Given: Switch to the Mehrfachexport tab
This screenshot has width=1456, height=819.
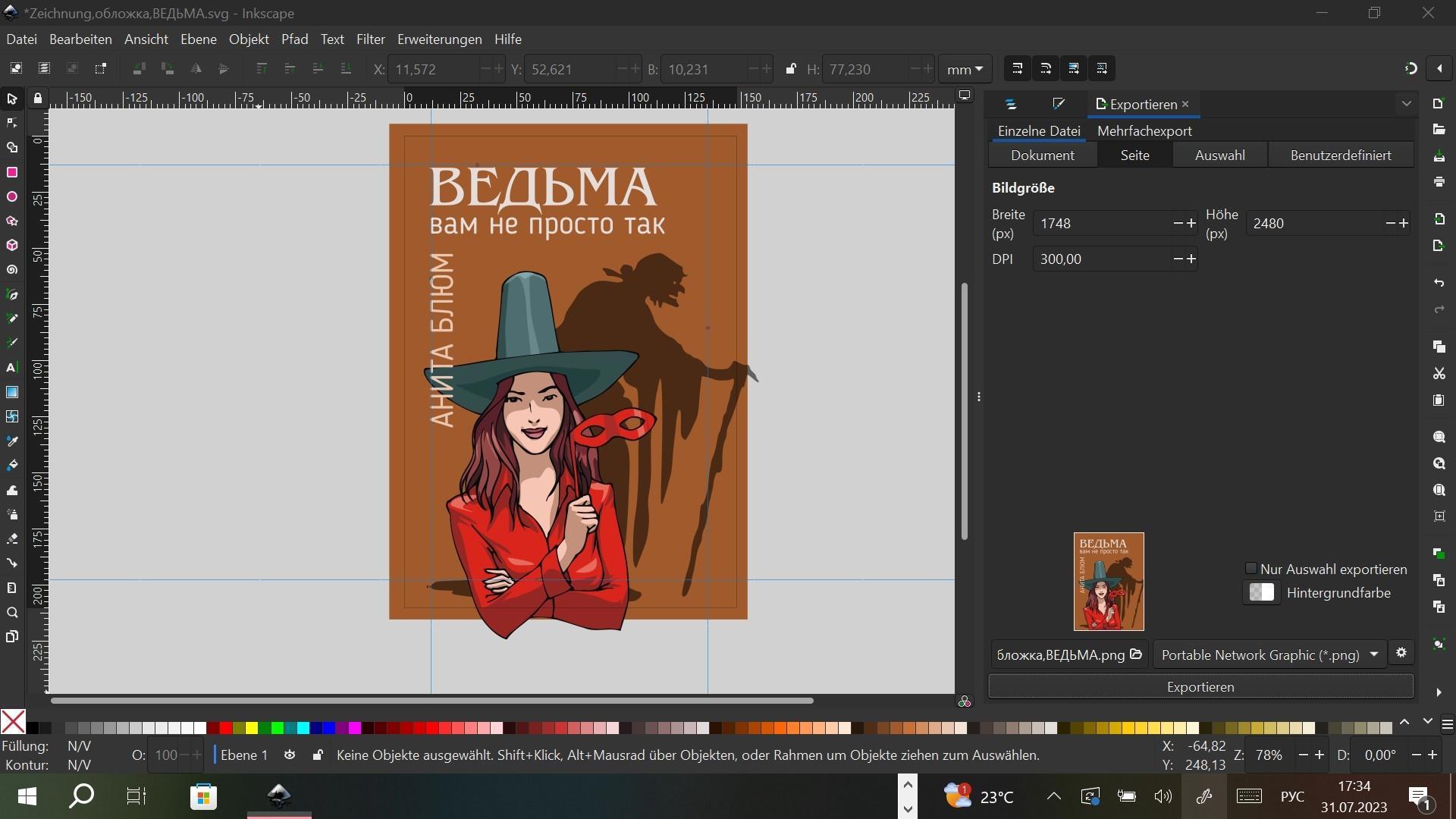Looking at the screenshot, I should click(x=1144, y=131).
